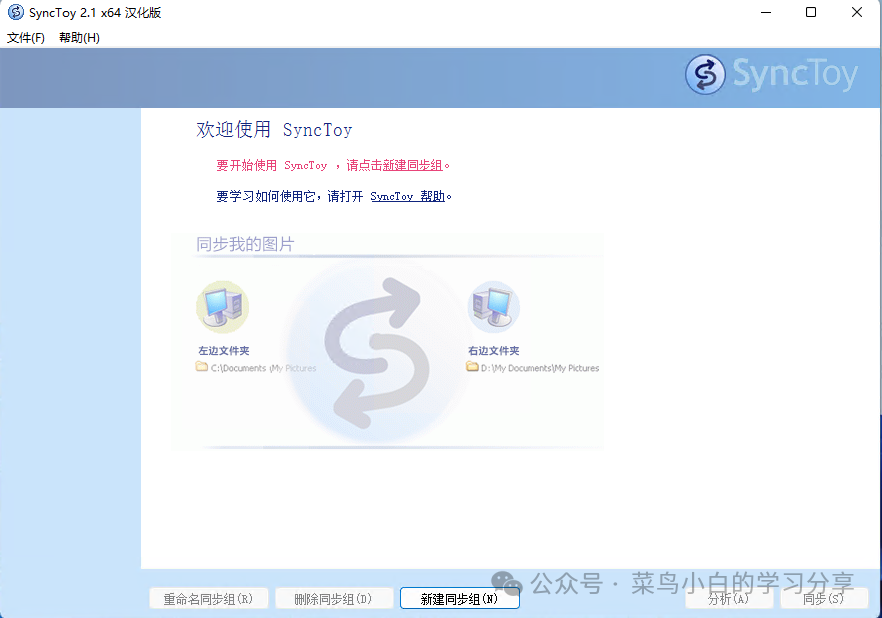This screenshot has height=618, width=882.
Task: Click the 同步我的图片 heading
Action: 245,244
